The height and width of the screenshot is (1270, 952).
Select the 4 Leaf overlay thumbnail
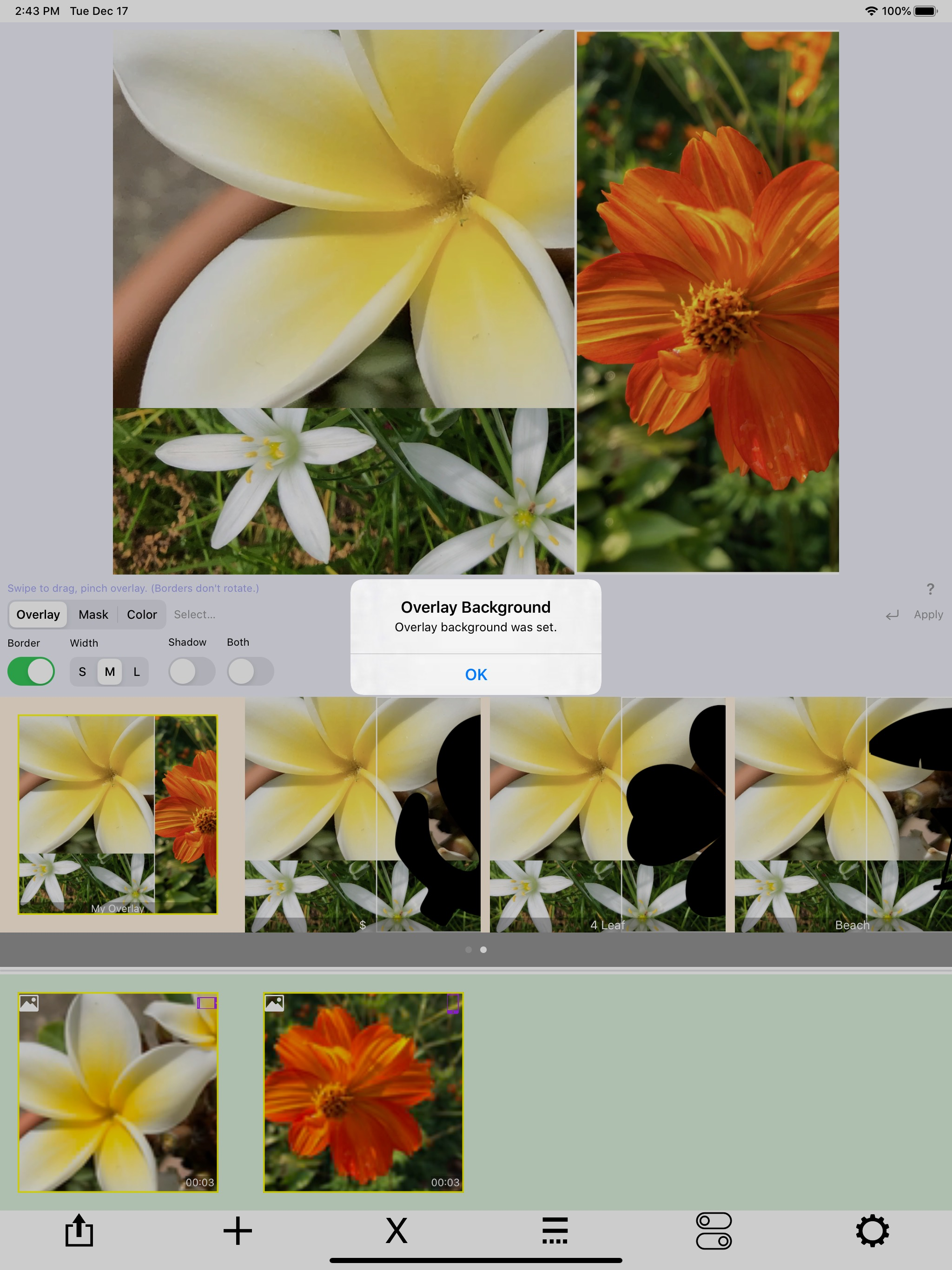[607, 814]
